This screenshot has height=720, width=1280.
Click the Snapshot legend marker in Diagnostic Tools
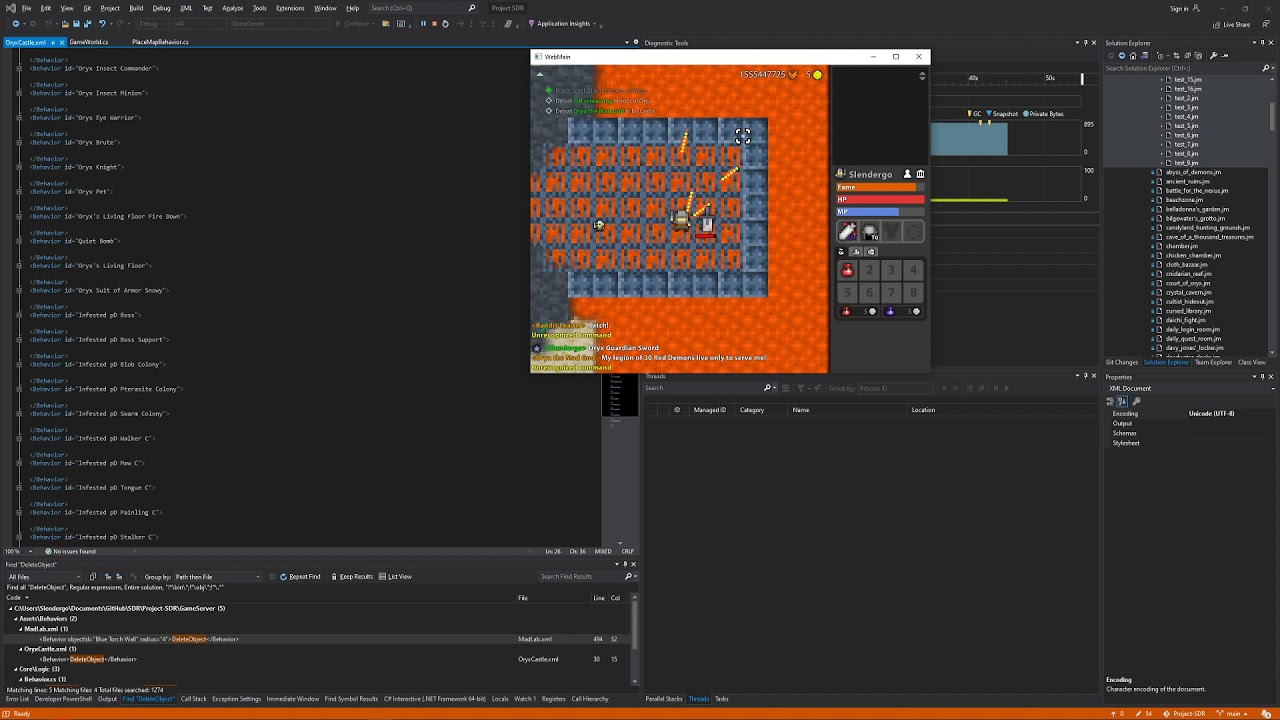(989, 113)
